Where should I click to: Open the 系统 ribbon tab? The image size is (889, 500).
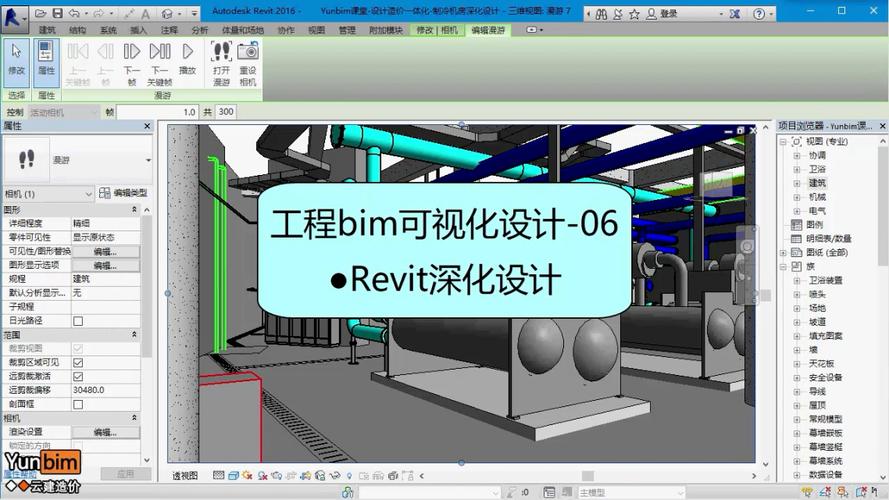(108, 30)
